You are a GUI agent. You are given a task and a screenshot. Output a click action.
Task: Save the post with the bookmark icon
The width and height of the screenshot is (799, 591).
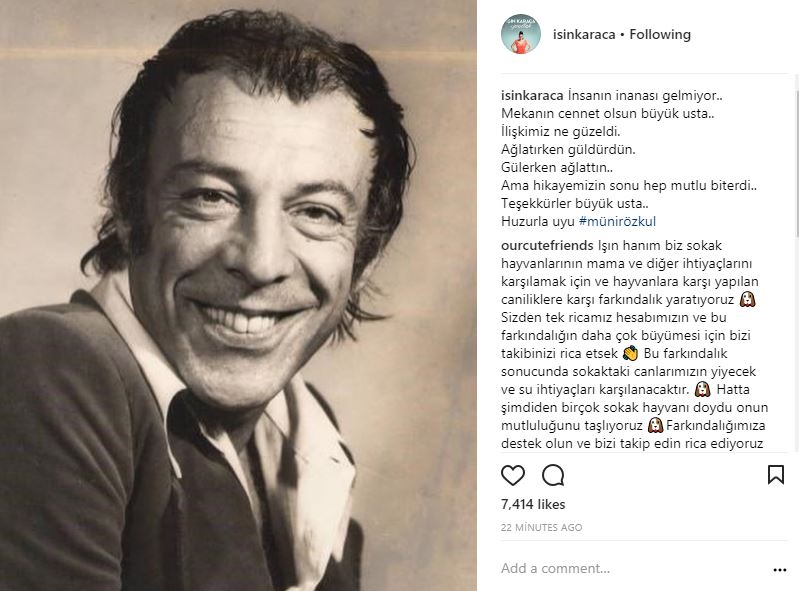coord(775,474)
